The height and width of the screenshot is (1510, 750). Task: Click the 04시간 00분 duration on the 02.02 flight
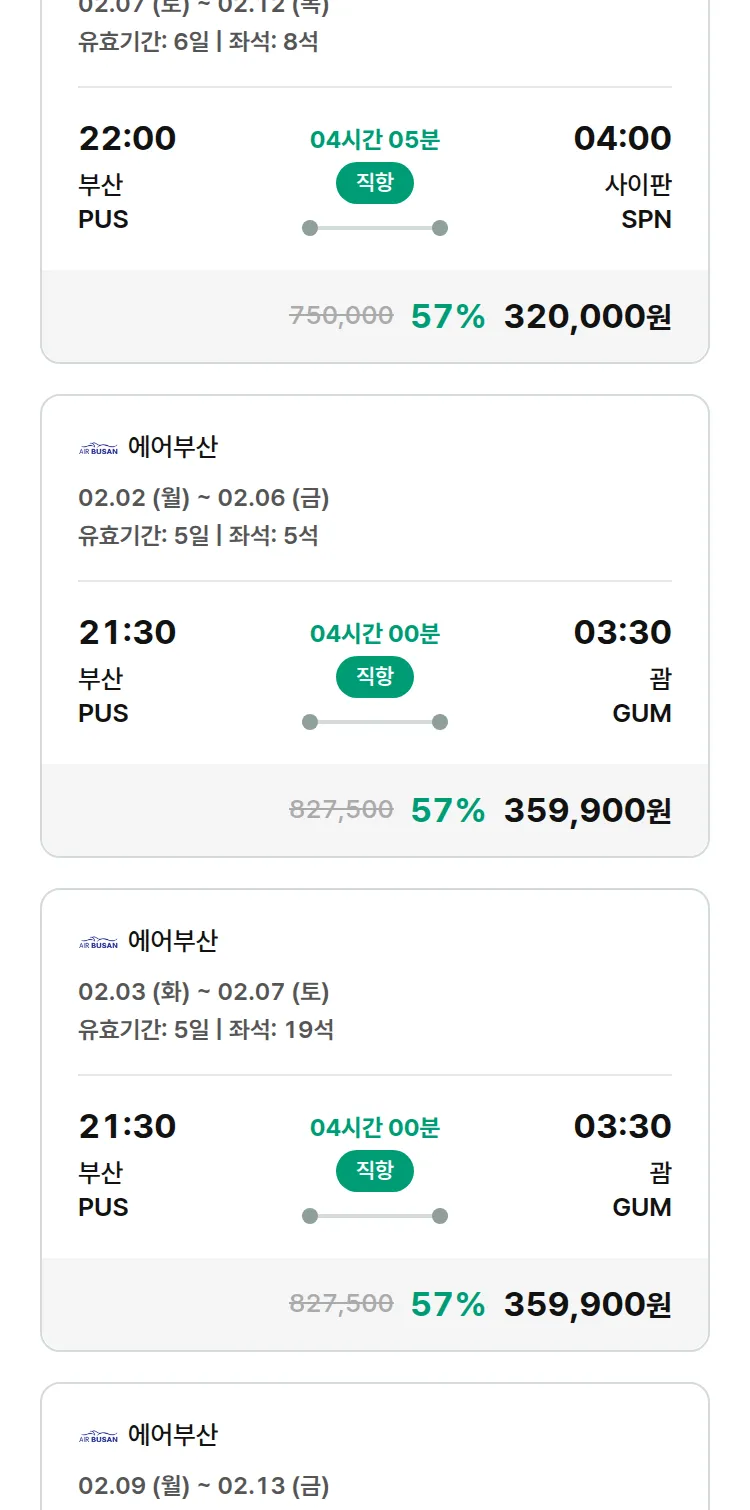click(x=374, y=633)
